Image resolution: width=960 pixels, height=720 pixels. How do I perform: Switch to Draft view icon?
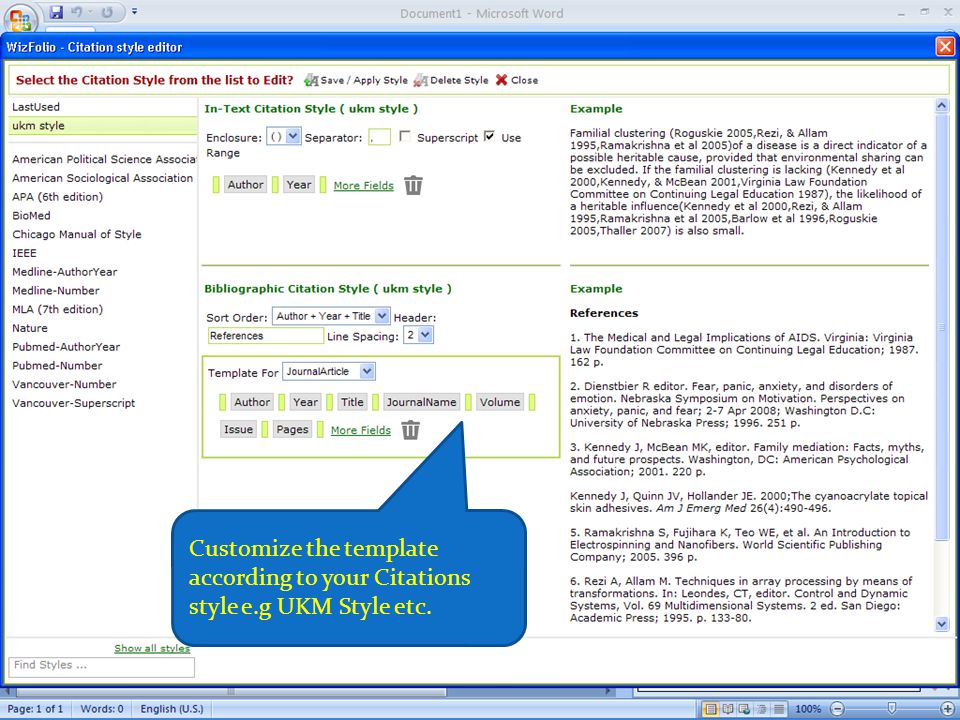tap(778, 709)
